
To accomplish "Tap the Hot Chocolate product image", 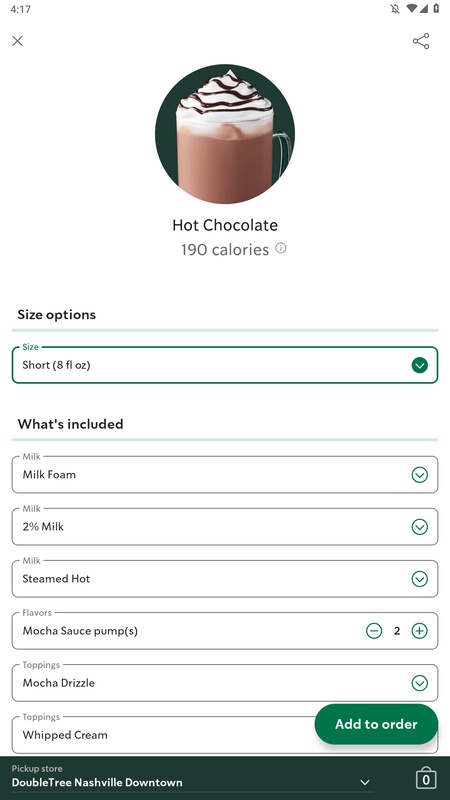I will tap(225, 134).
